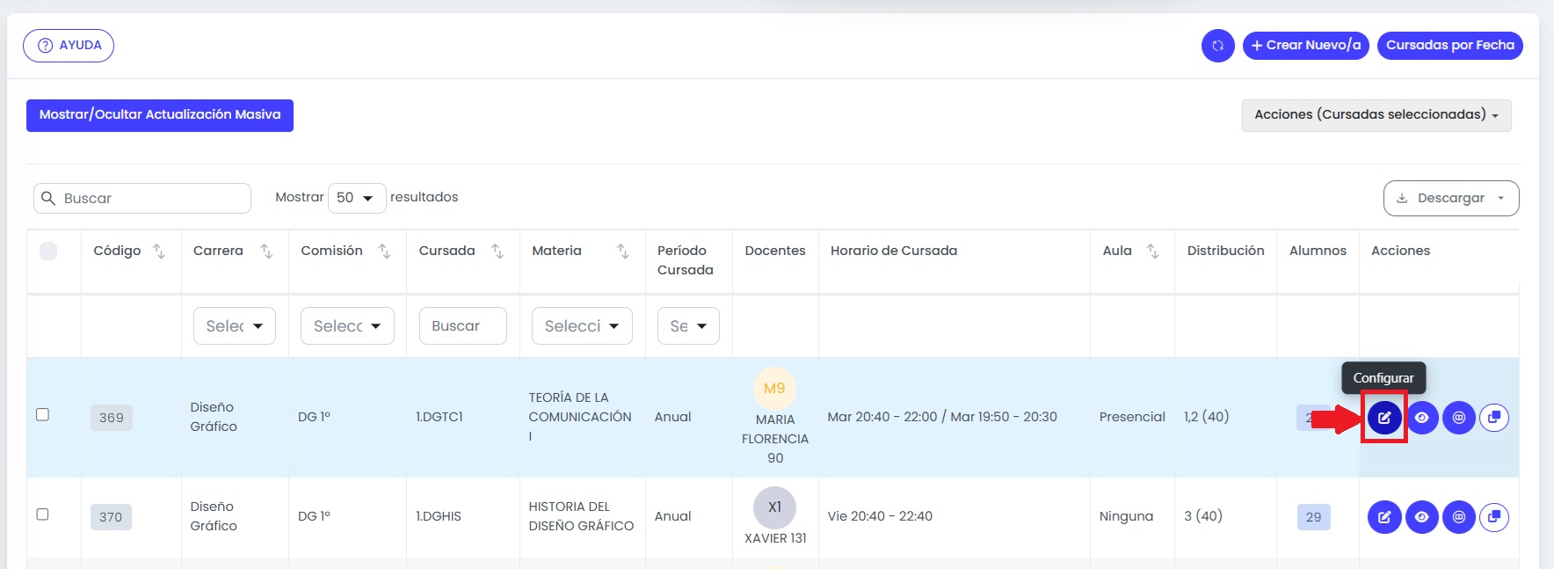Open Cursadas por Fecha
Screen dimensions: 1568x569
click(1450, 46)
